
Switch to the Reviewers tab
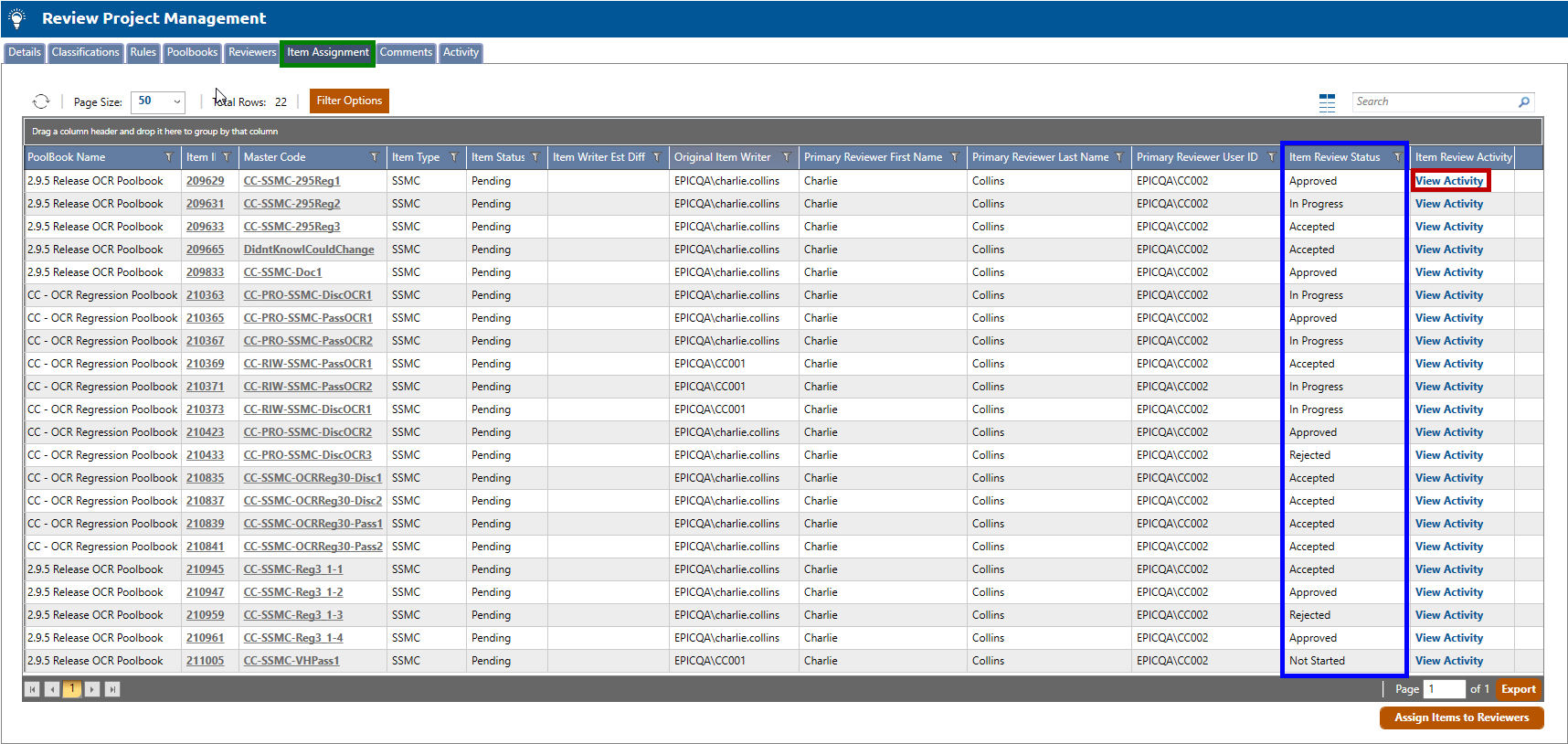(x=251, y=53)
